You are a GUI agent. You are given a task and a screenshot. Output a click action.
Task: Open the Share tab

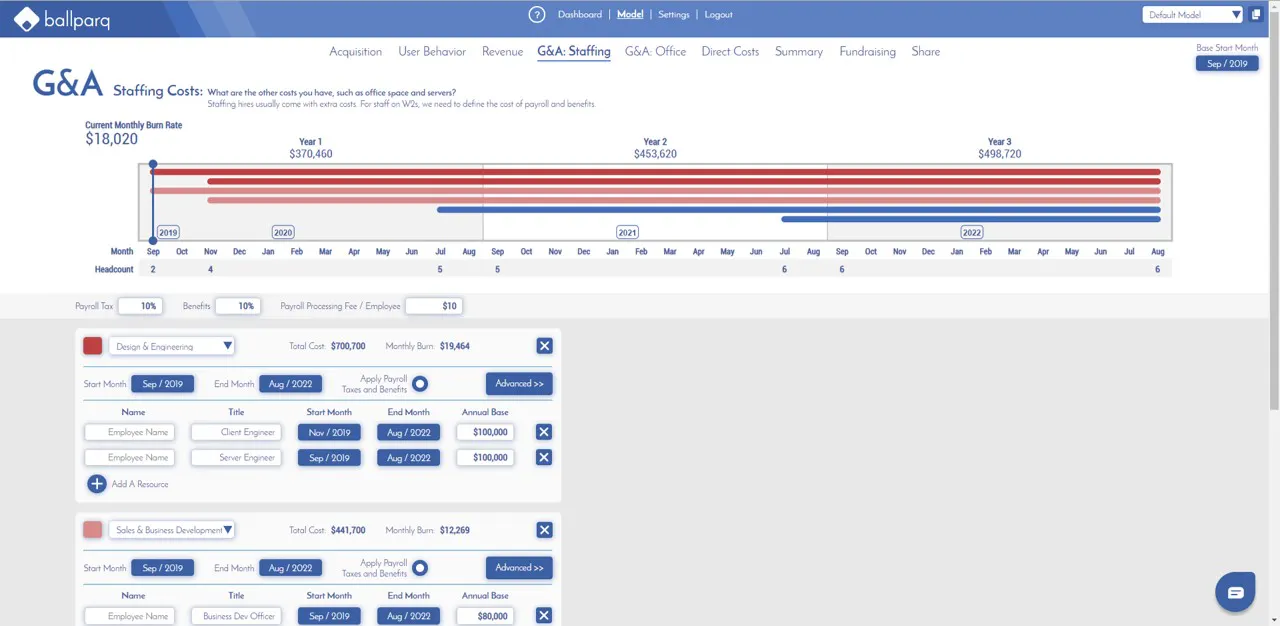click(x=925, y=51)
